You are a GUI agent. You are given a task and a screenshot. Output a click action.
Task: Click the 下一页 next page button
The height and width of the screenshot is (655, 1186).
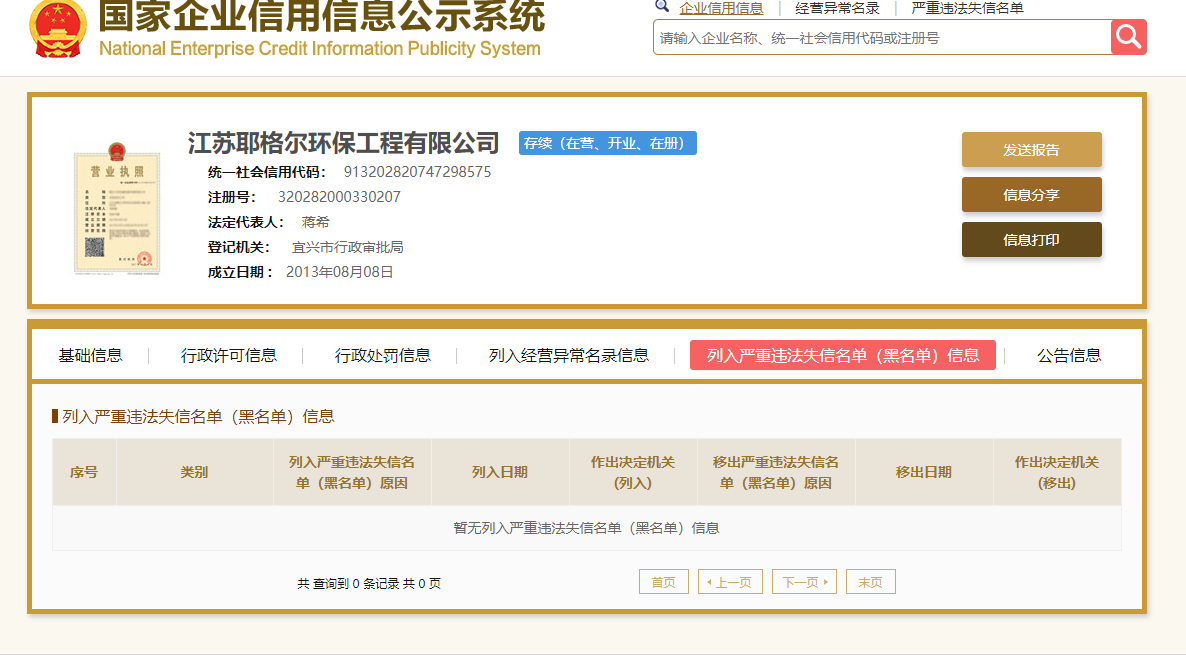[804, 582]
